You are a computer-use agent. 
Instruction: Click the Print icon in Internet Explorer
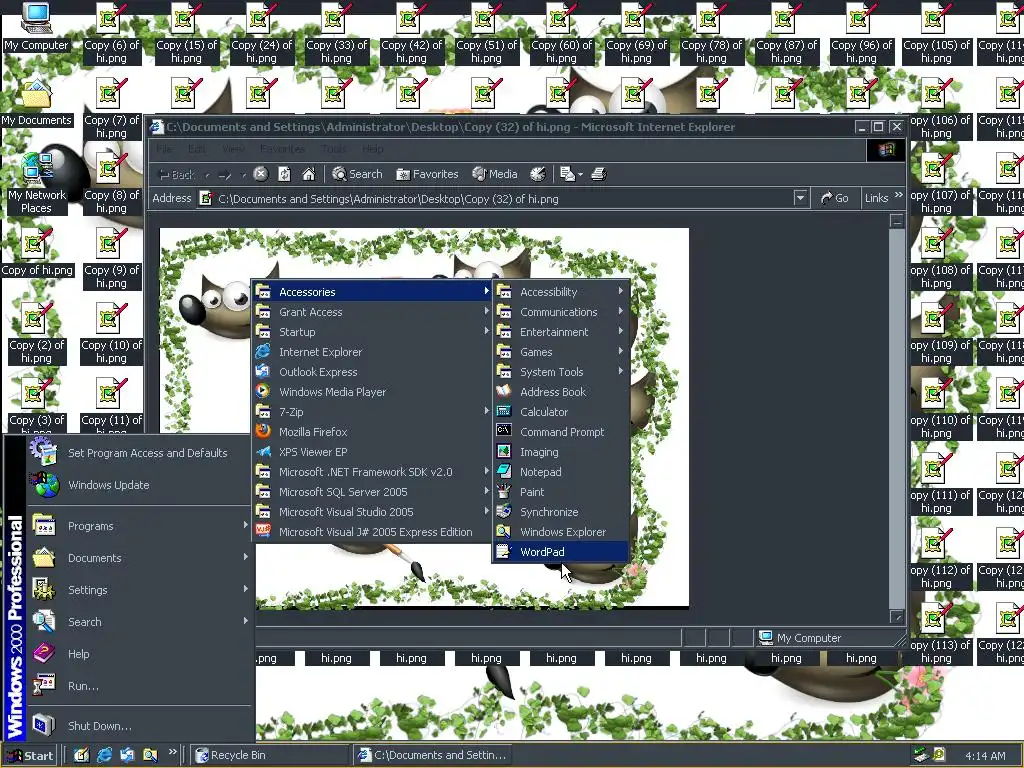coord(598,174)
